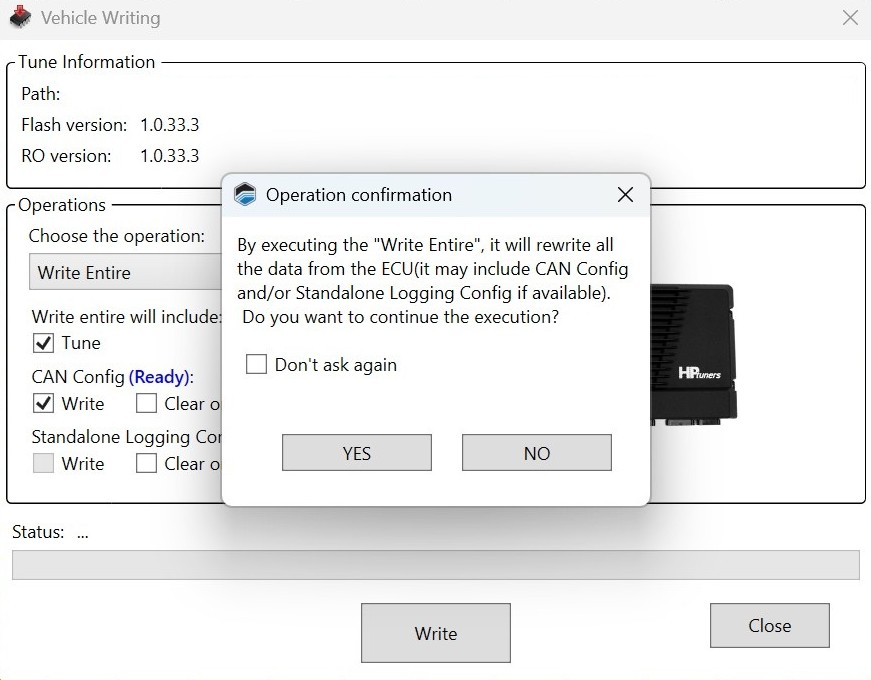Close the Operation confirmation dialog
Image resolution: width=871 pixels, height=680 pixels.
pos(625,195)
